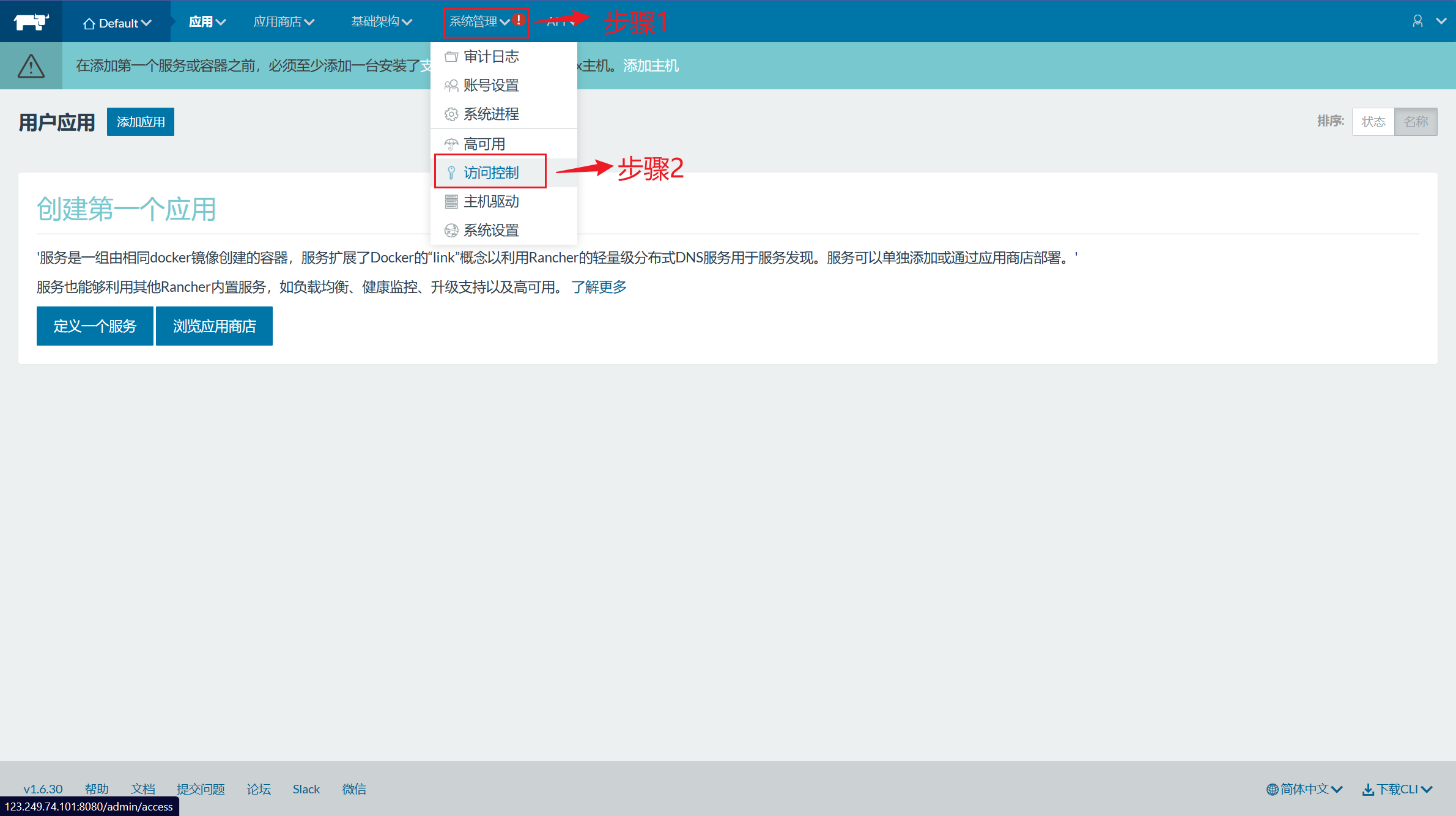Image resolution: width=1456 pixels, height=816 pixels.
Task: Click the user avatar icon
Action: click(1417, 21)
